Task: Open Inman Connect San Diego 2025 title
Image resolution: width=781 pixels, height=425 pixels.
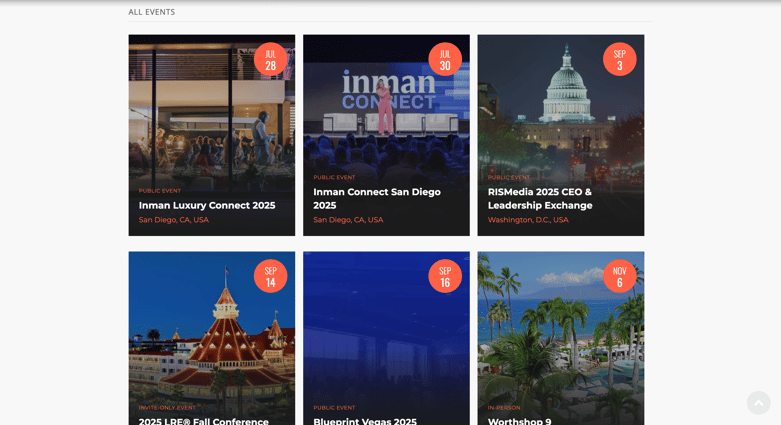Action: click(377, 198)
